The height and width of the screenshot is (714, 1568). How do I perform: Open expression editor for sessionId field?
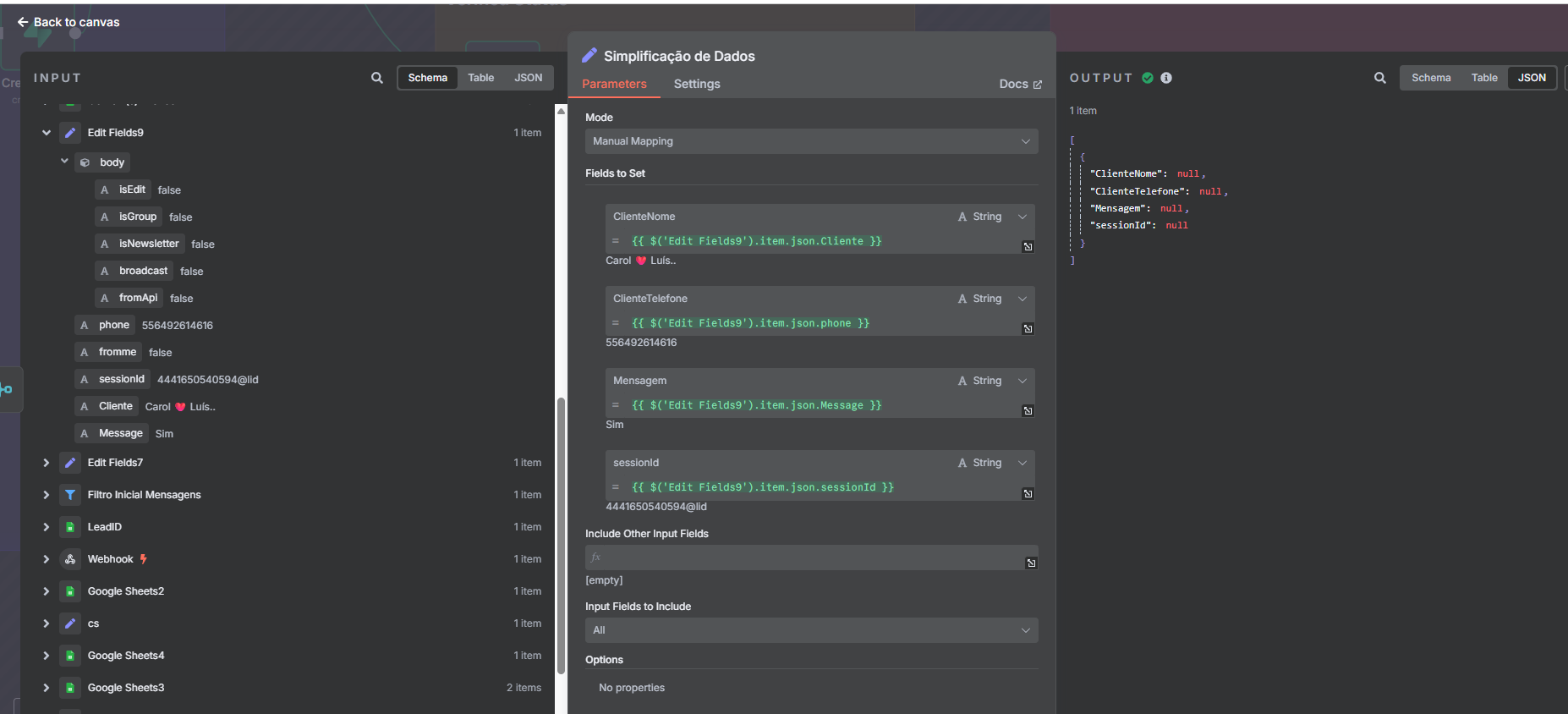click(x=1028, y=493)
